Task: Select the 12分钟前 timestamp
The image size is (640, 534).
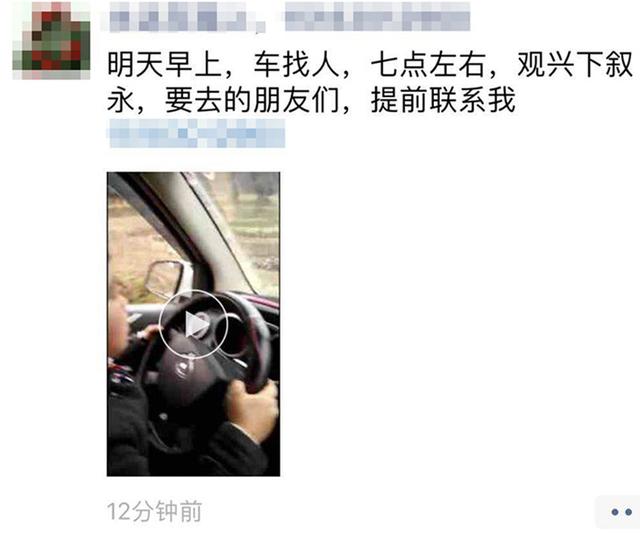Action: pyautogui.click(x=154, y=512)
